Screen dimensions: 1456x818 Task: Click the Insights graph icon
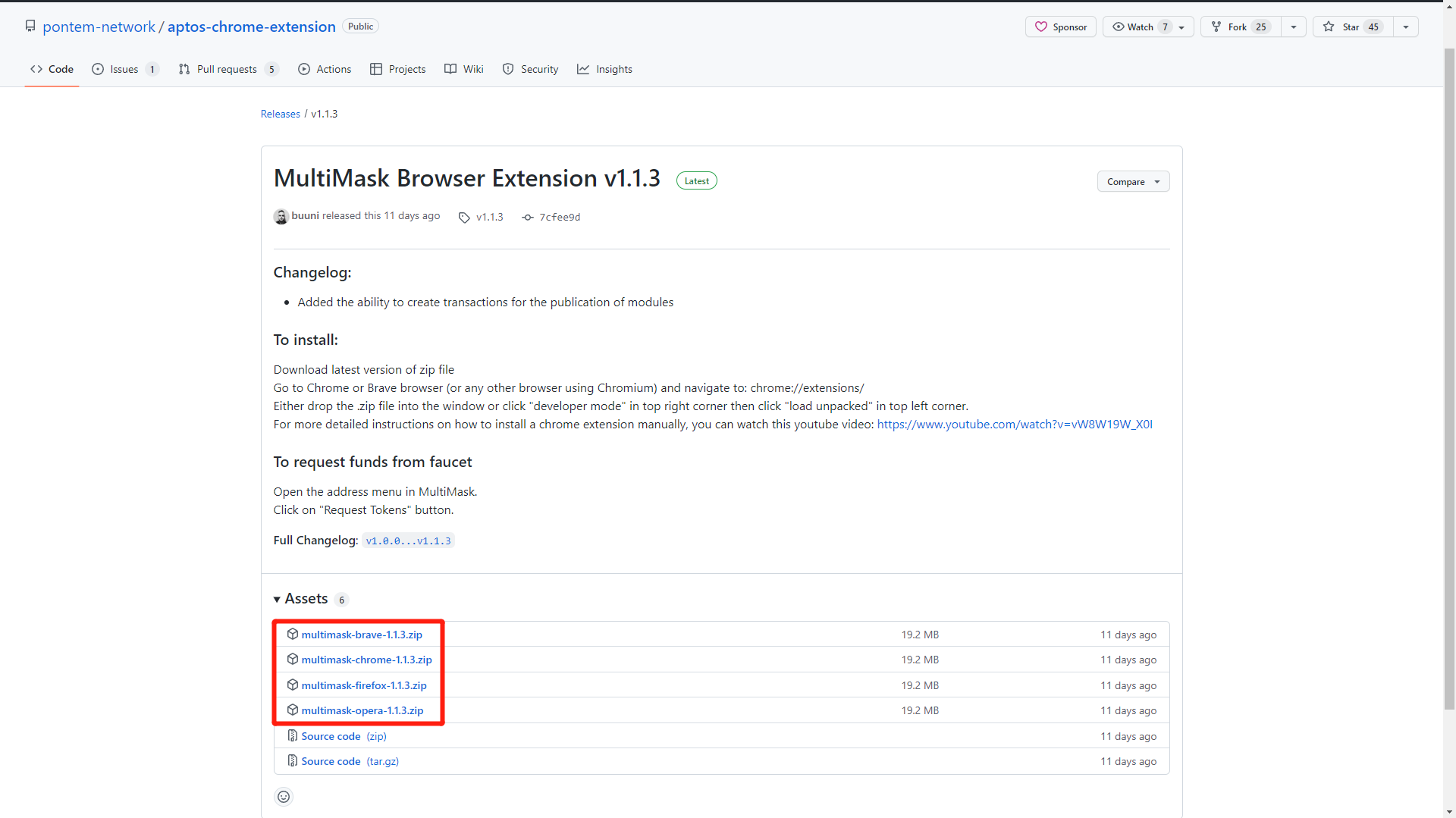click(583, 69)
